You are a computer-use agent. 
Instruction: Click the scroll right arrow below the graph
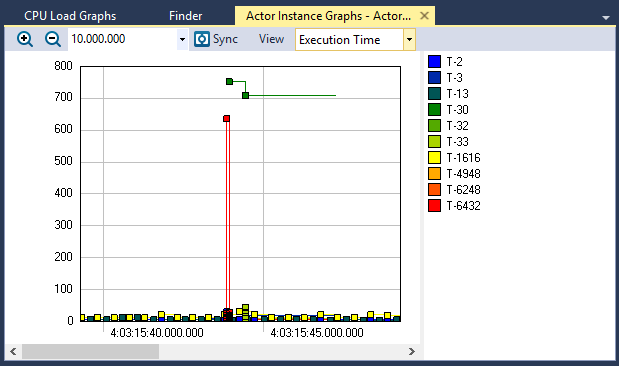(x=412, y=351)
